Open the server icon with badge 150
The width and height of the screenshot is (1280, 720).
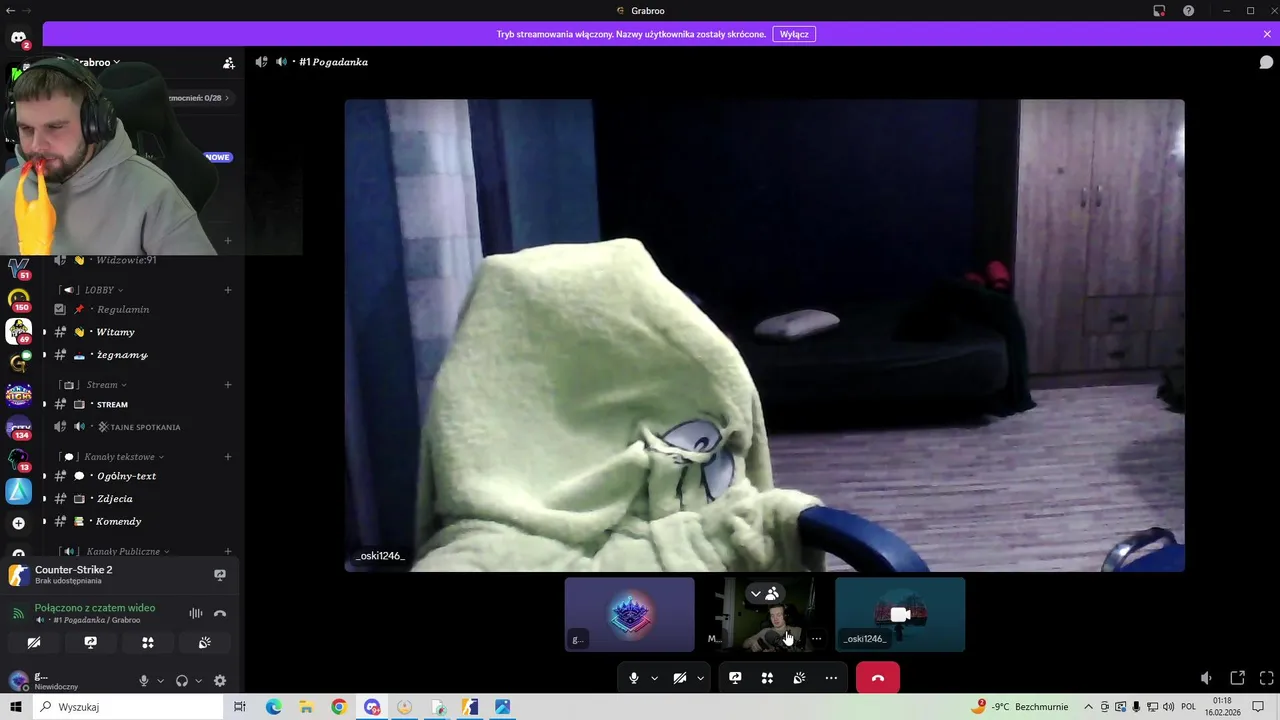click(18, 299)
